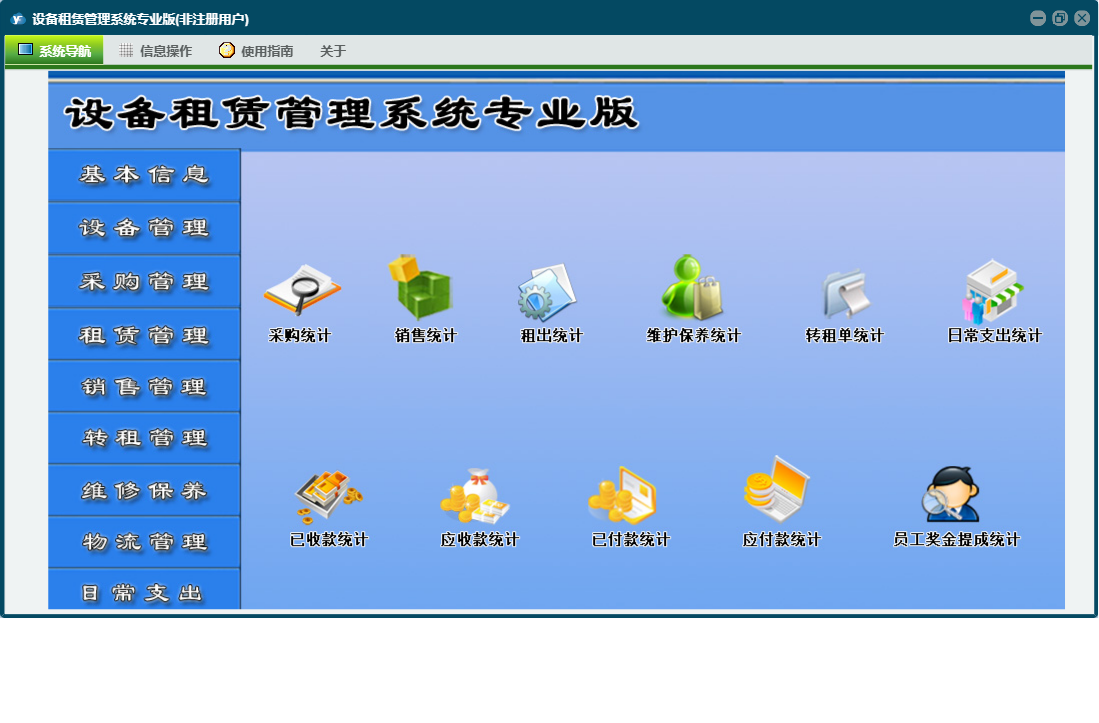Image resolution: width=1099 pixels, height=723 pixels.
Task: Click the 维修保养 sidebar button
Action: point(144,491)
